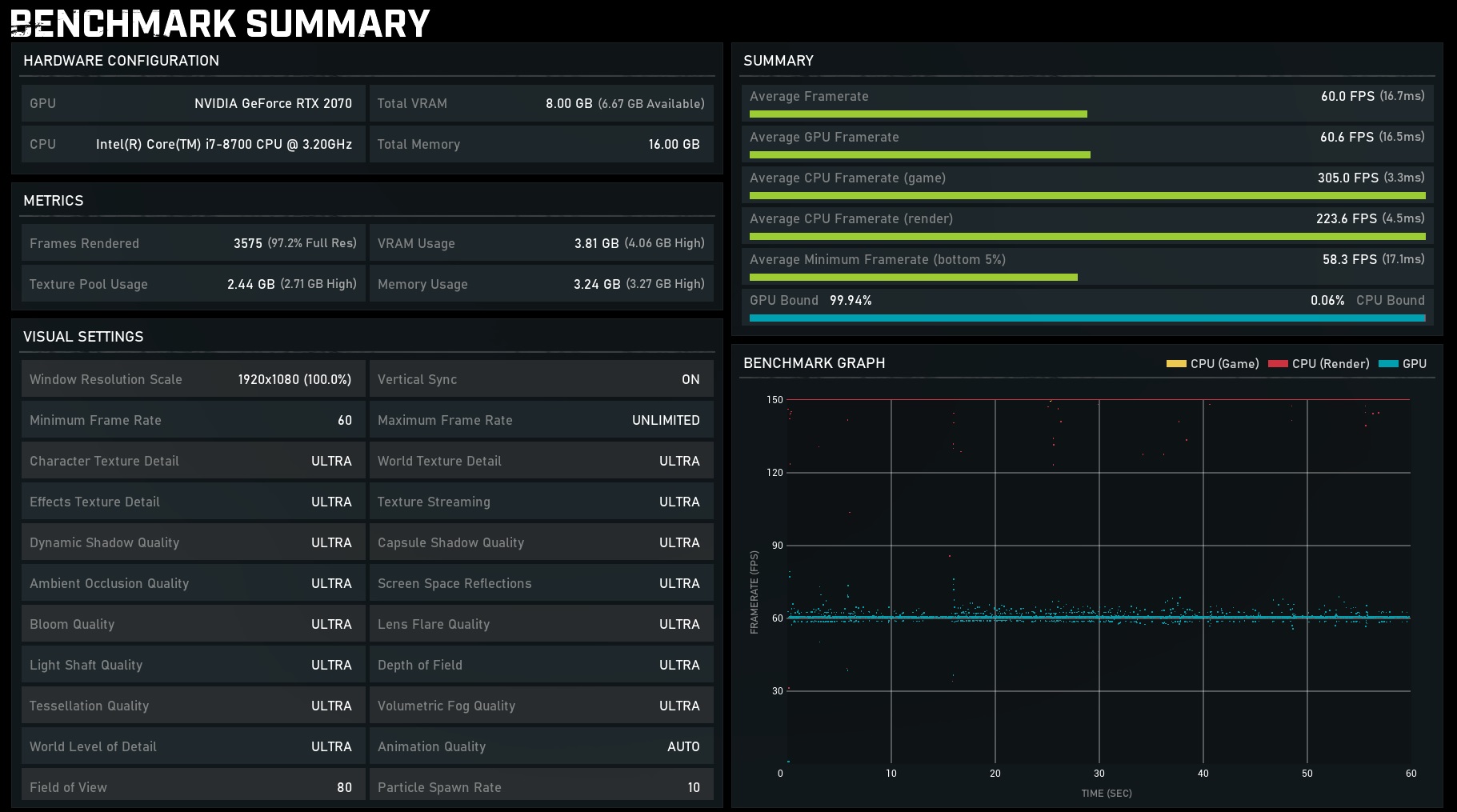Select the Field of View value 80
Image resolution: width=1457 pixels, height=812 pixels.
(x=344, y=787)
